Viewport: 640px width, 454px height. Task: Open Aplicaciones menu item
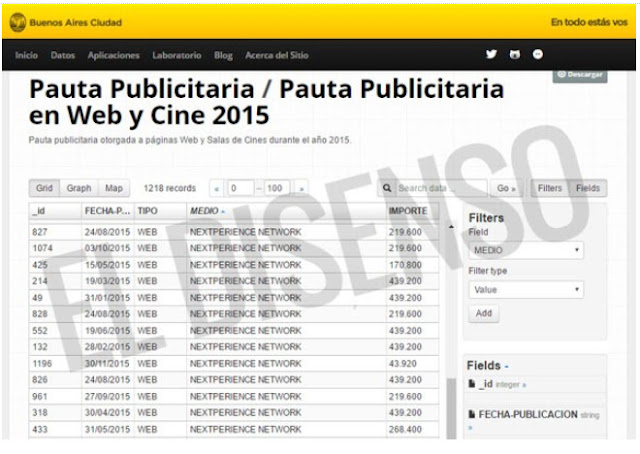[x=113, y=55]
